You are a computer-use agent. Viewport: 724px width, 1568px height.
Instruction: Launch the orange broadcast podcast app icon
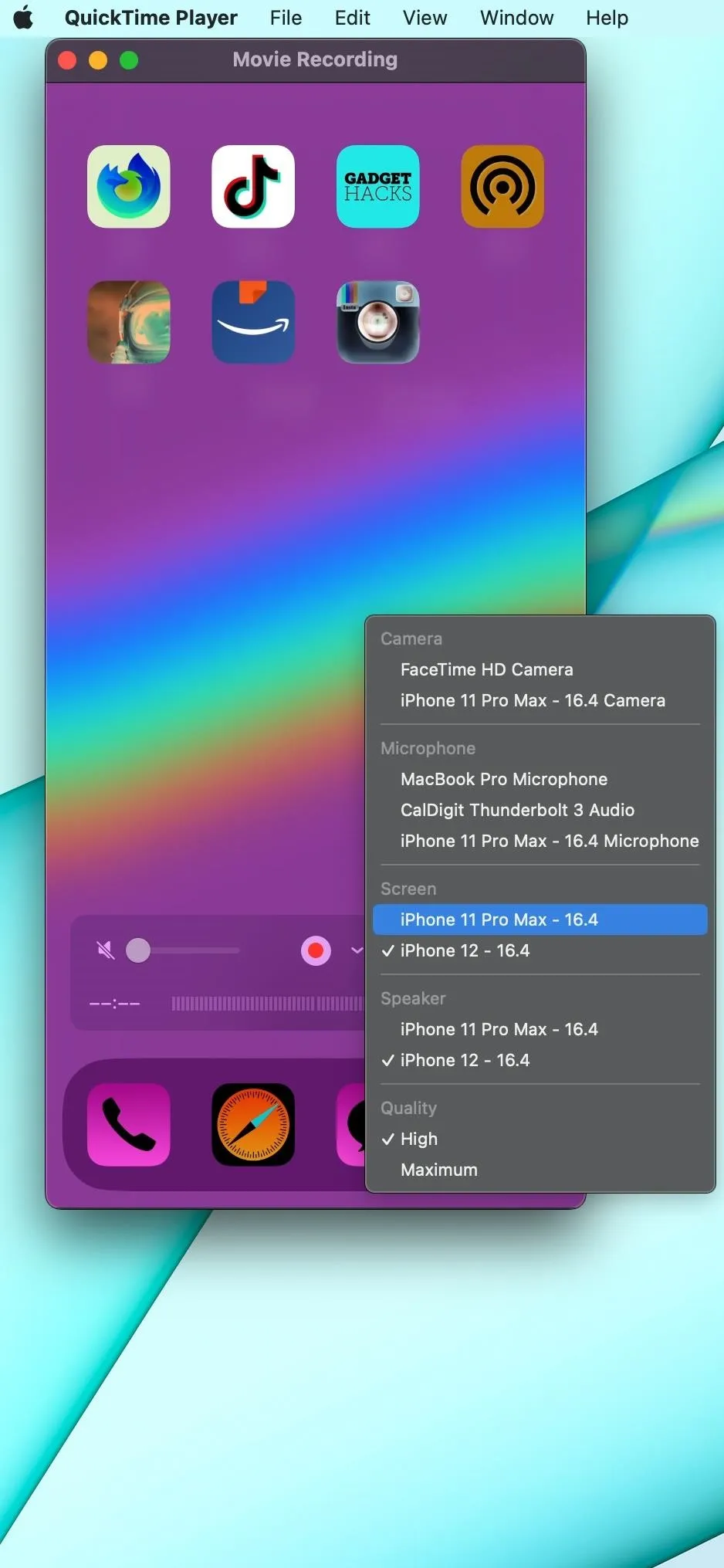tap(502, 187)
